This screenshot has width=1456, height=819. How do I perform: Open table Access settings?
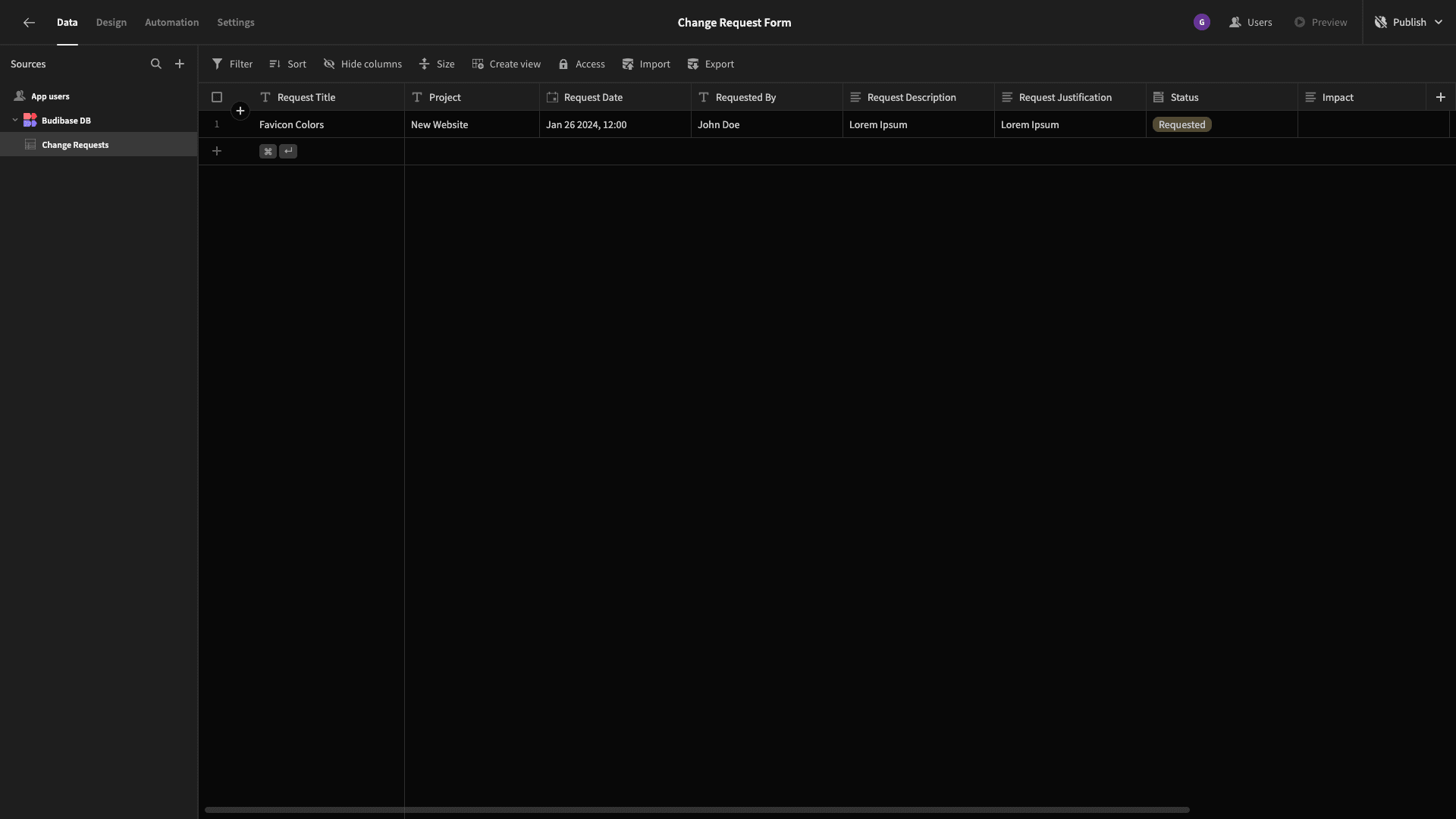tap(582, 64)
